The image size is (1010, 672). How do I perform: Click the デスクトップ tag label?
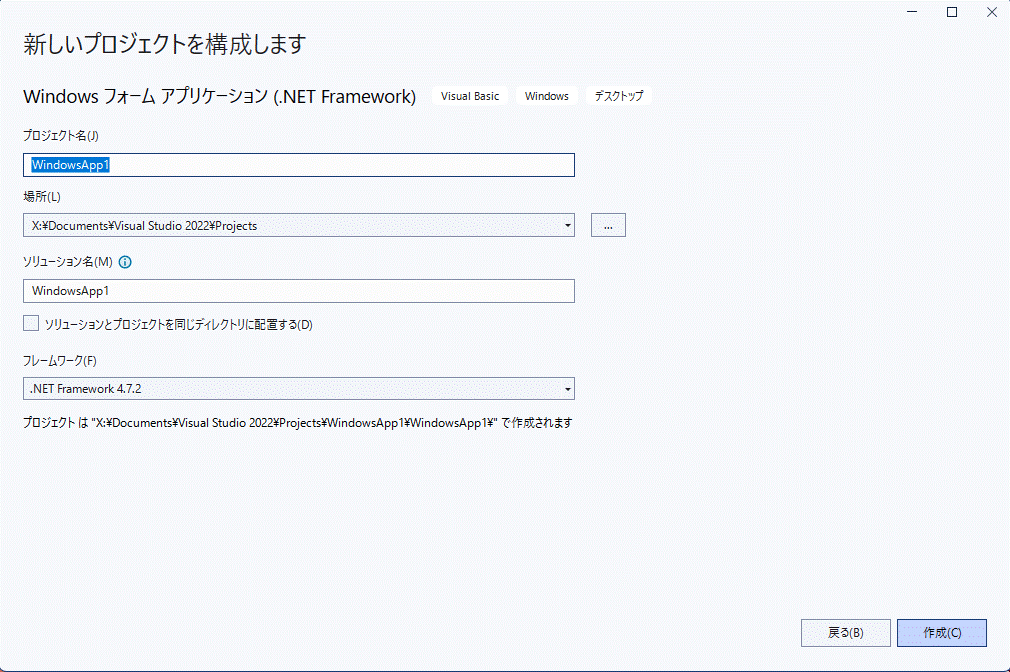coord(619,96)
